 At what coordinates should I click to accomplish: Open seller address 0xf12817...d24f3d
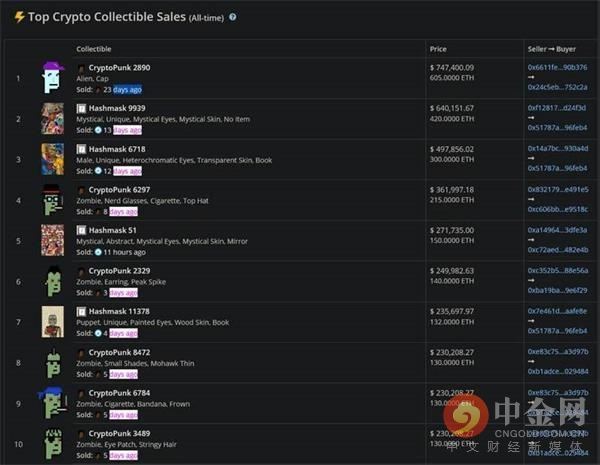(557, 108)
